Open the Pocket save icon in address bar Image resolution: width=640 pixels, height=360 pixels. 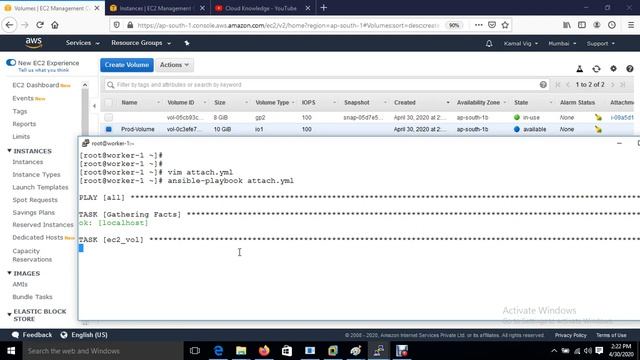[492, 25]
